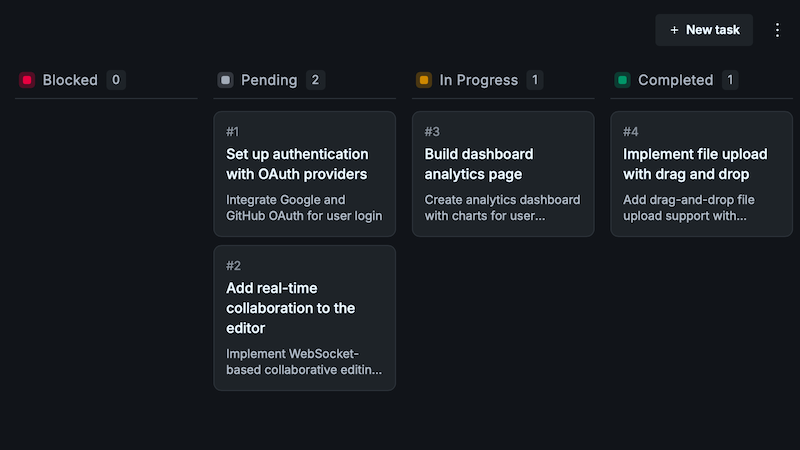
Task: Open the three-dot more options menu
Action: (x=778, y=30)
